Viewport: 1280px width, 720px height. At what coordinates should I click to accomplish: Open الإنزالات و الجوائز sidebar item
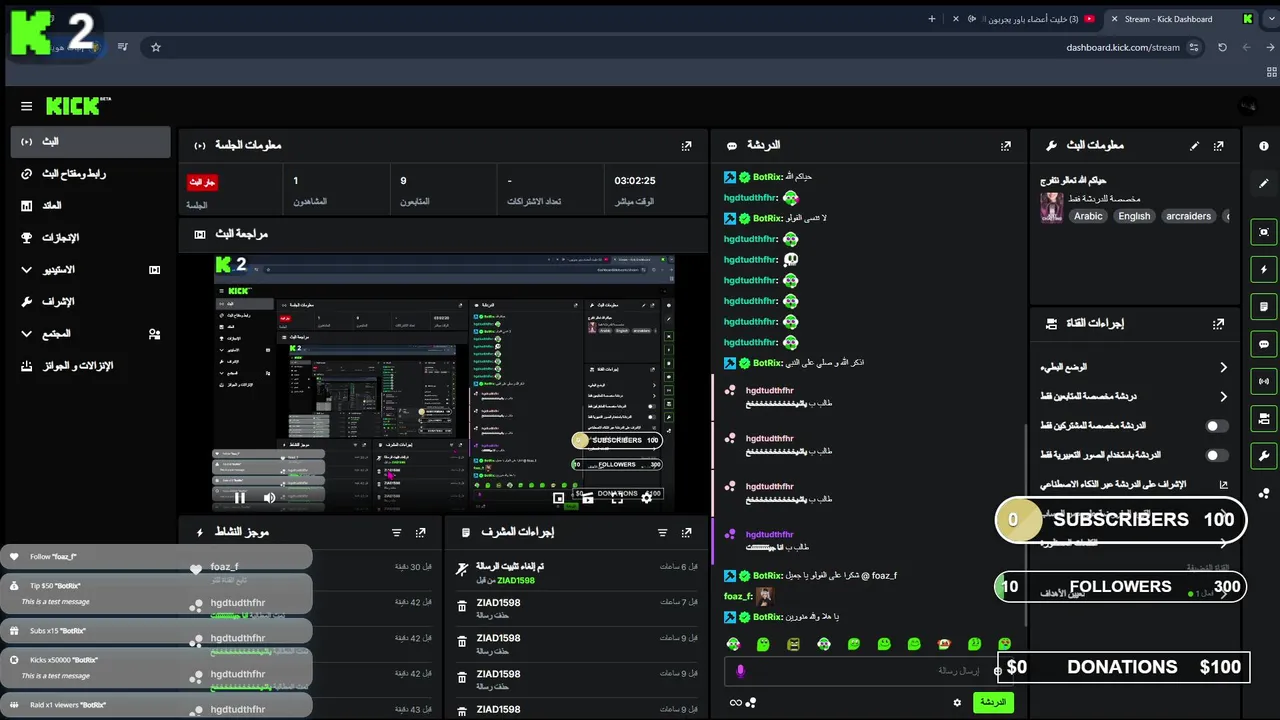[x=90, y=366]
